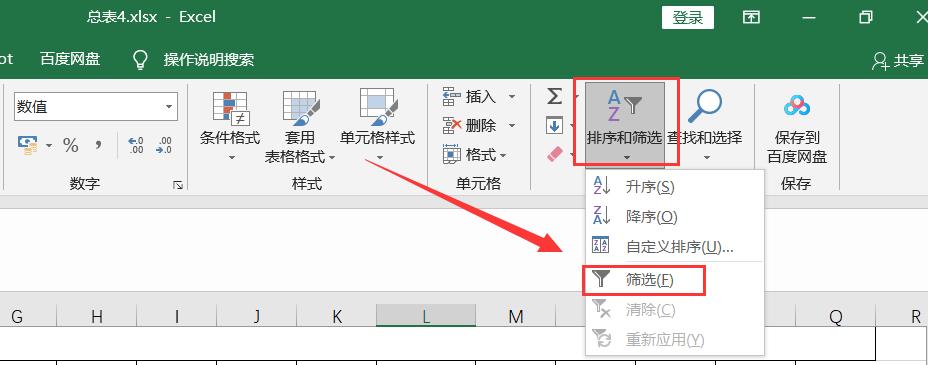Click 清除(C) clear filter item

pyautogui.click(x=675, y=309)
